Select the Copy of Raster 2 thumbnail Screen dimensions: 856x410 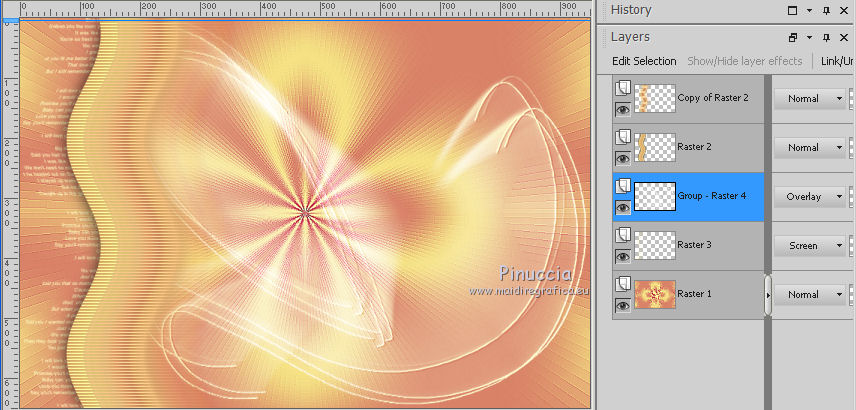655,98
